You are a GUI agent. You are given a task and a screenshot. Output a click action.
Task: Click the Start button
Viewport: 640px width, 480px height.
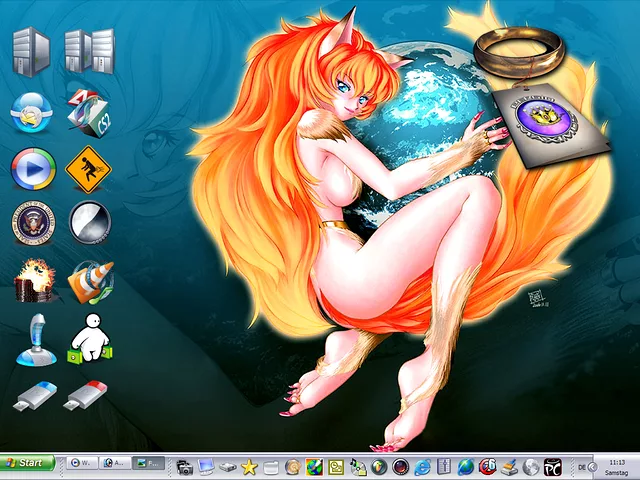coord(28,463)
